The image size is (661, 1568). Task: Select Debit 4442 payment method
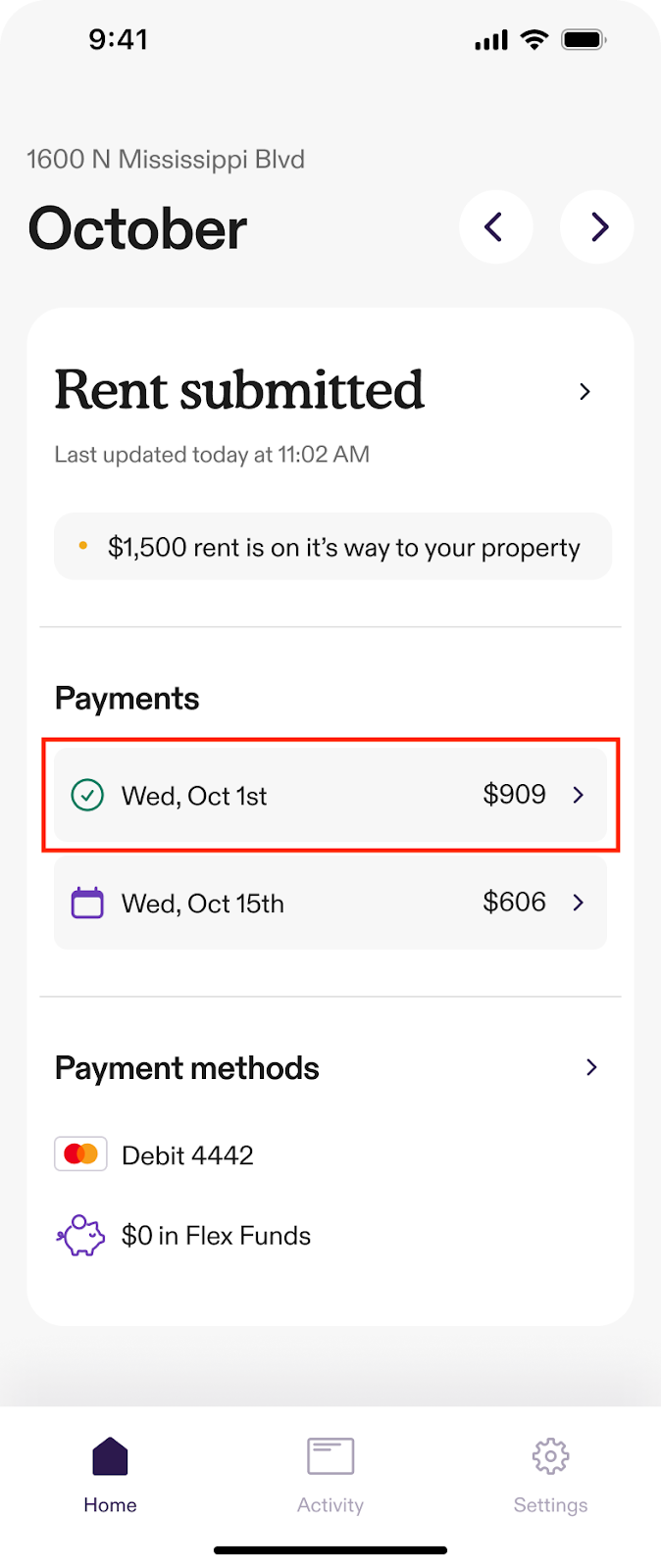tap(187, 1155)
